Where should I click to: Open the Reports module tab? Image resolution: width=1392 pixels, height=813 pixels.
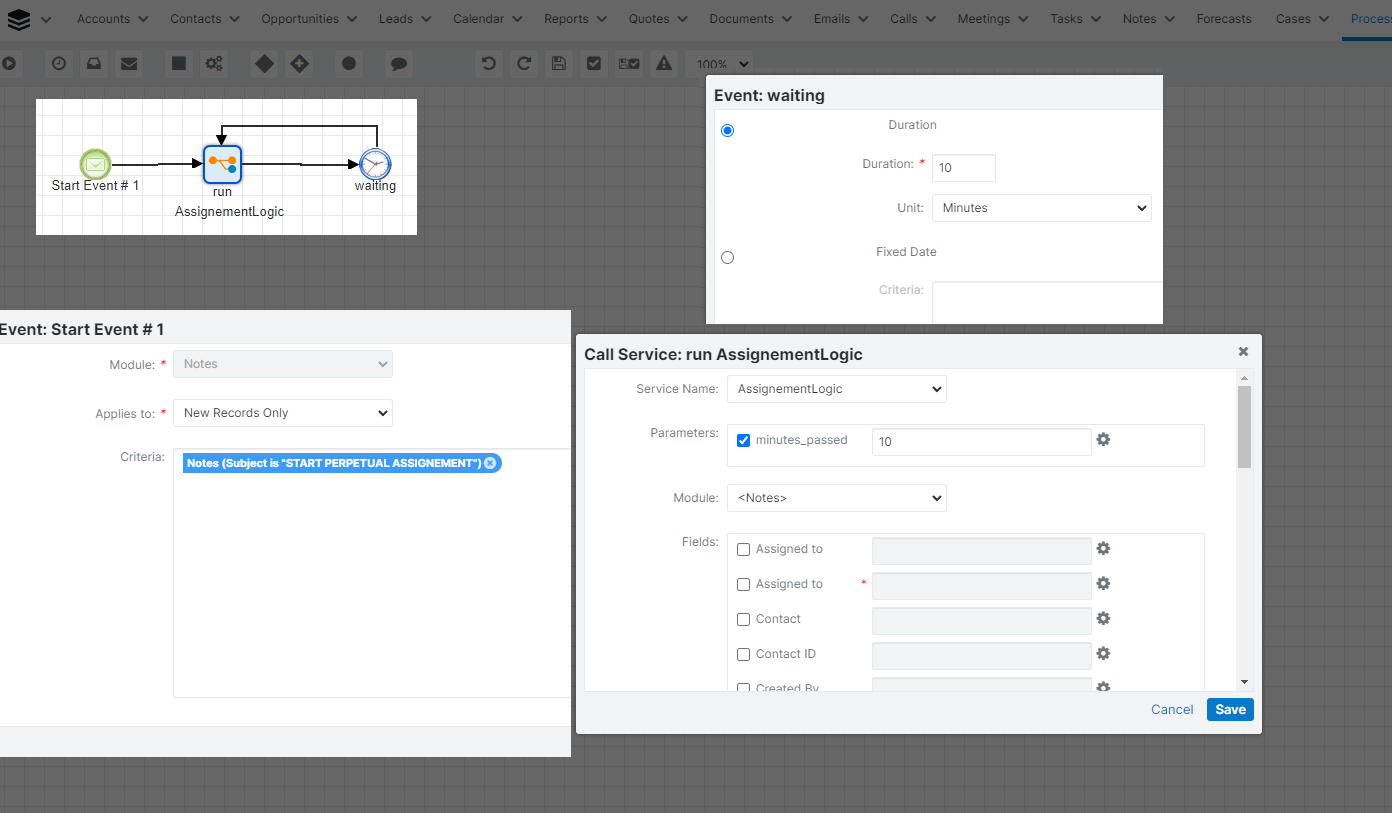566,19
